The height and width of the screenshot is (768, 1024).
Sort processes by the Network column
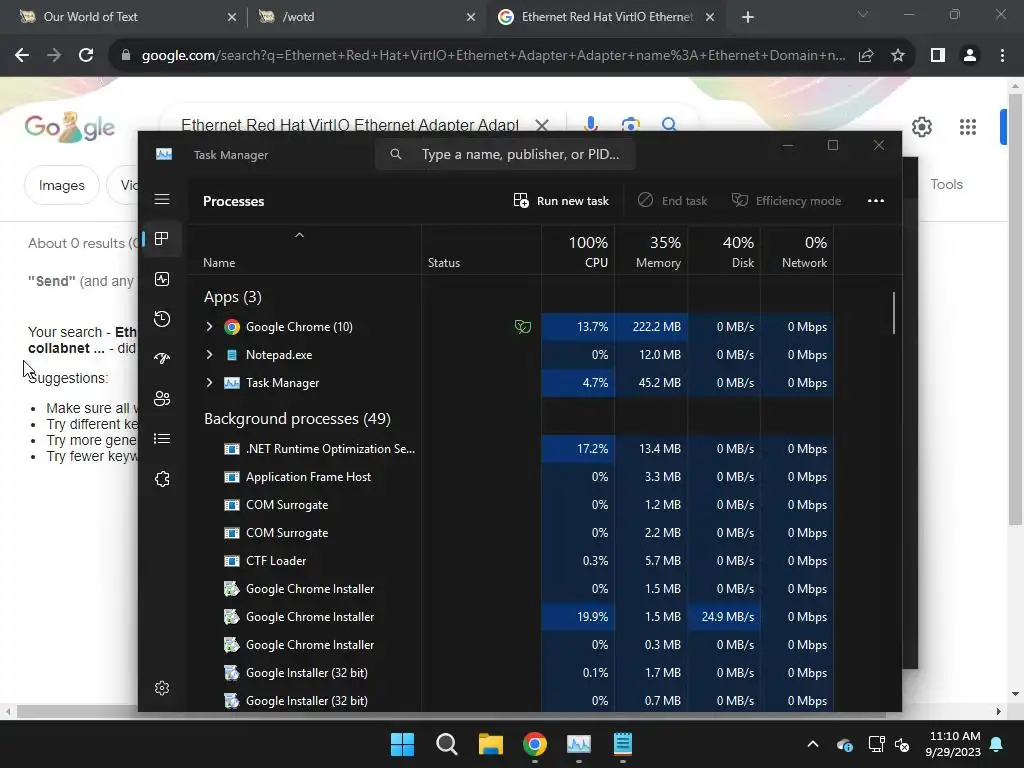coord(797,251)
